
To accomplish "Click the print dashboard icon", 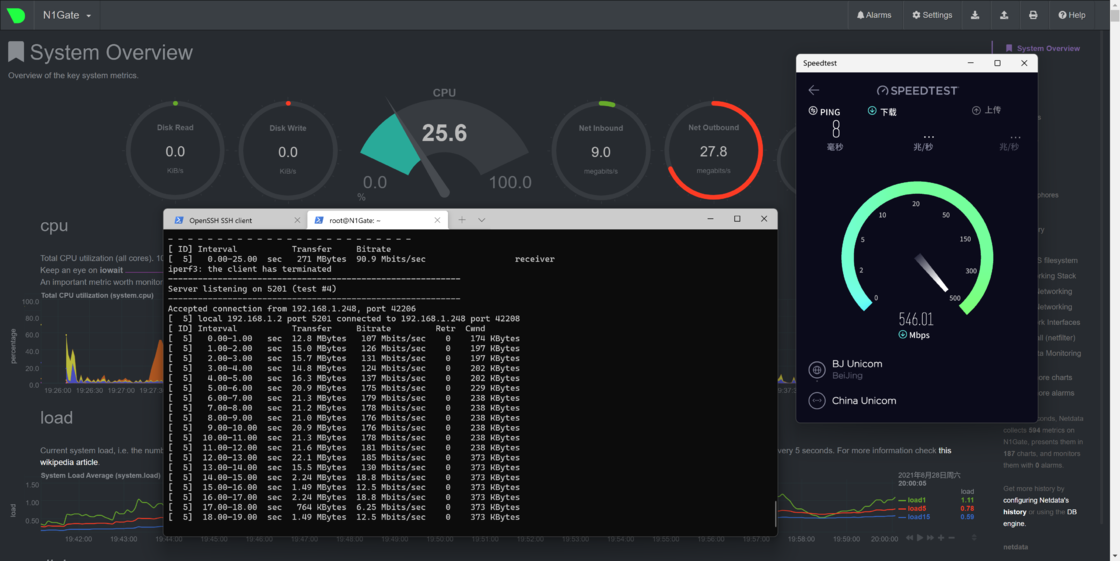I will pyautogui.click(x=1033, y=15).
